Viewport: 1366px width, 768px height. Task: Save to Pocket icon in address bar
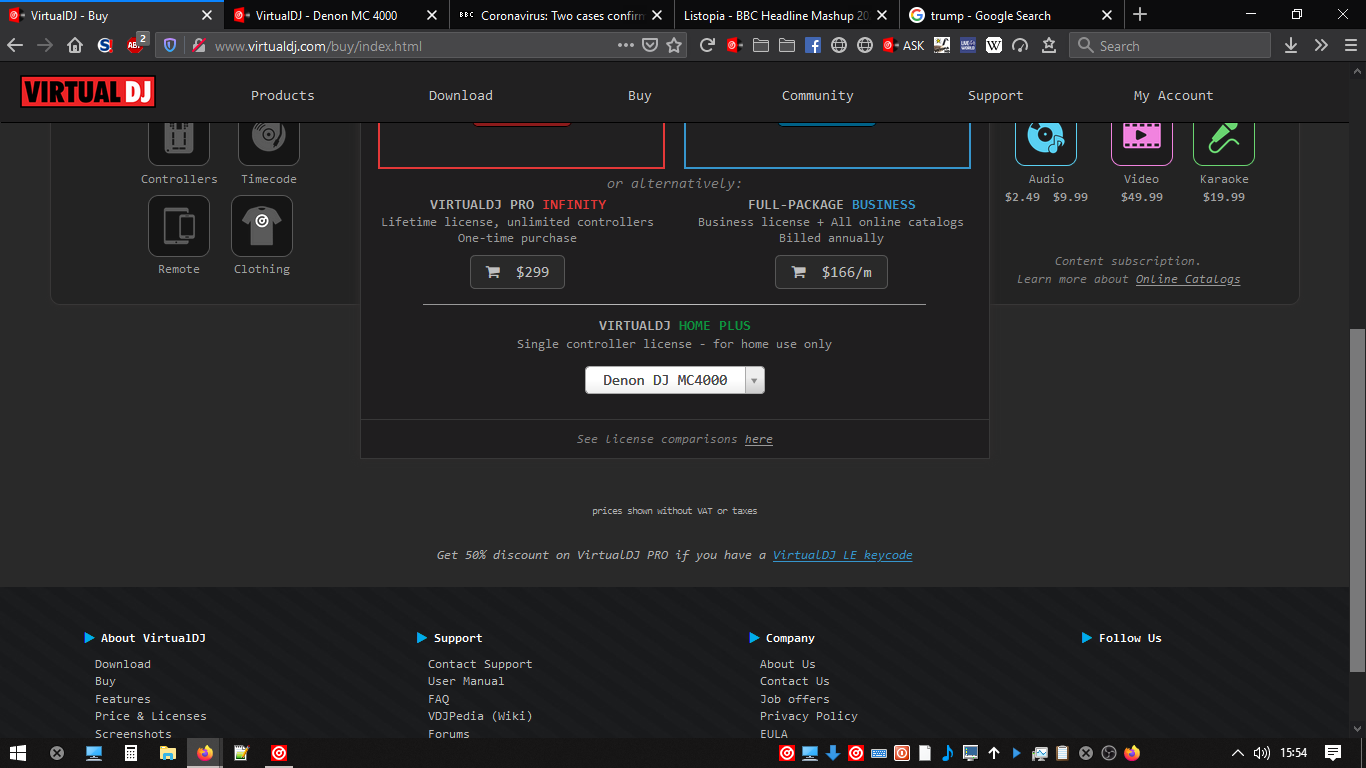[650, 45]
